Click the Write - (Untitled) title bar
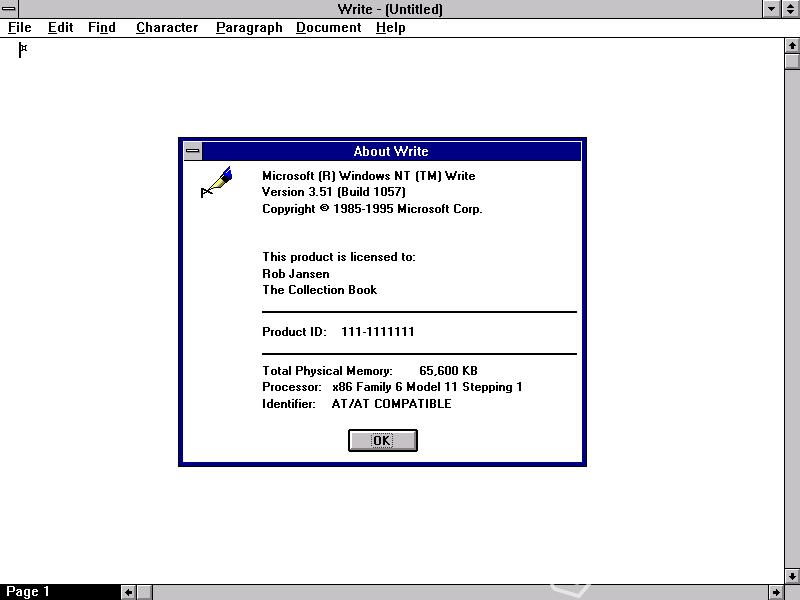800x600 pixels. [390, 9]
